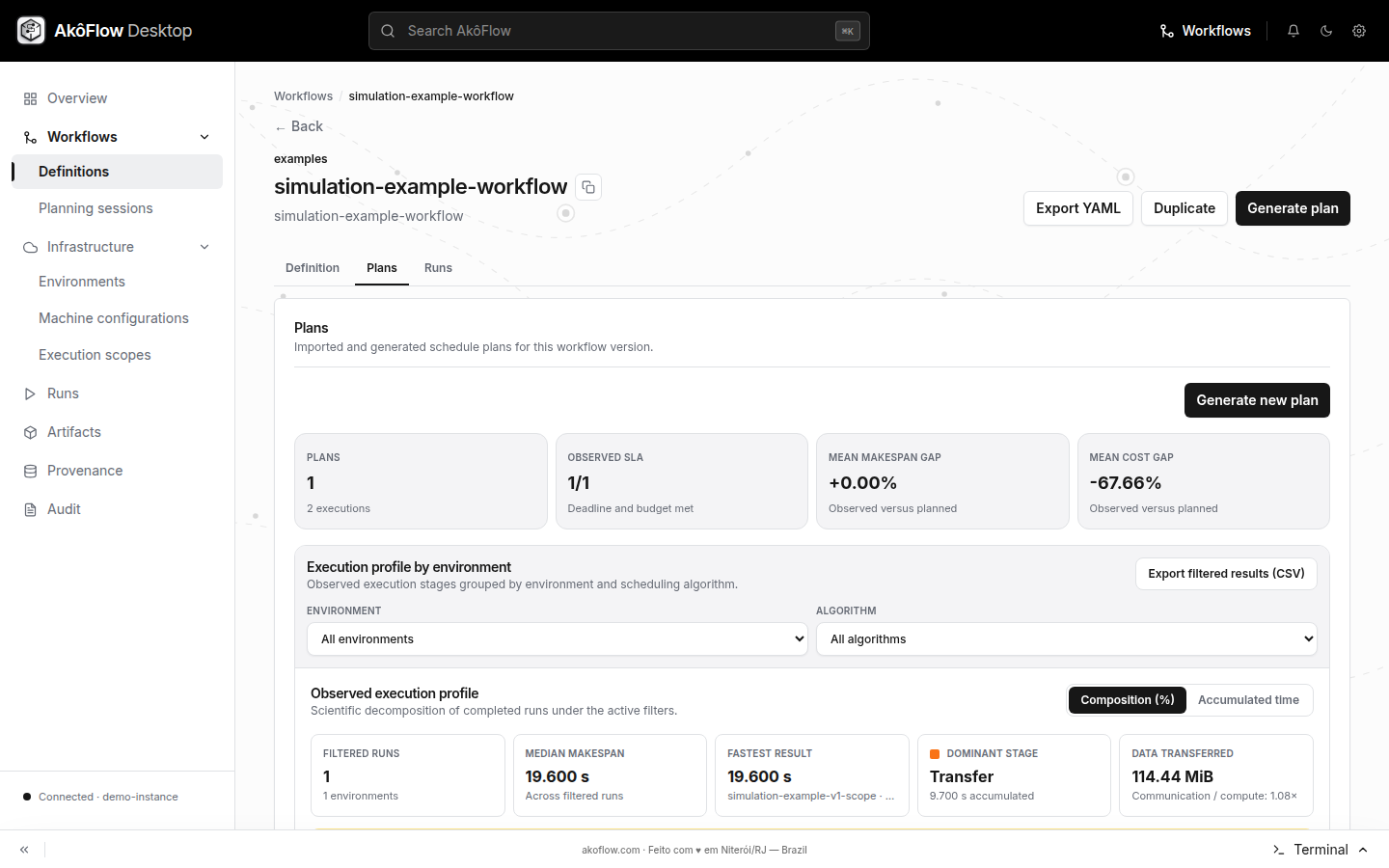
Task: Open Environments in the sidebar
Action: [x=117, y=282]
